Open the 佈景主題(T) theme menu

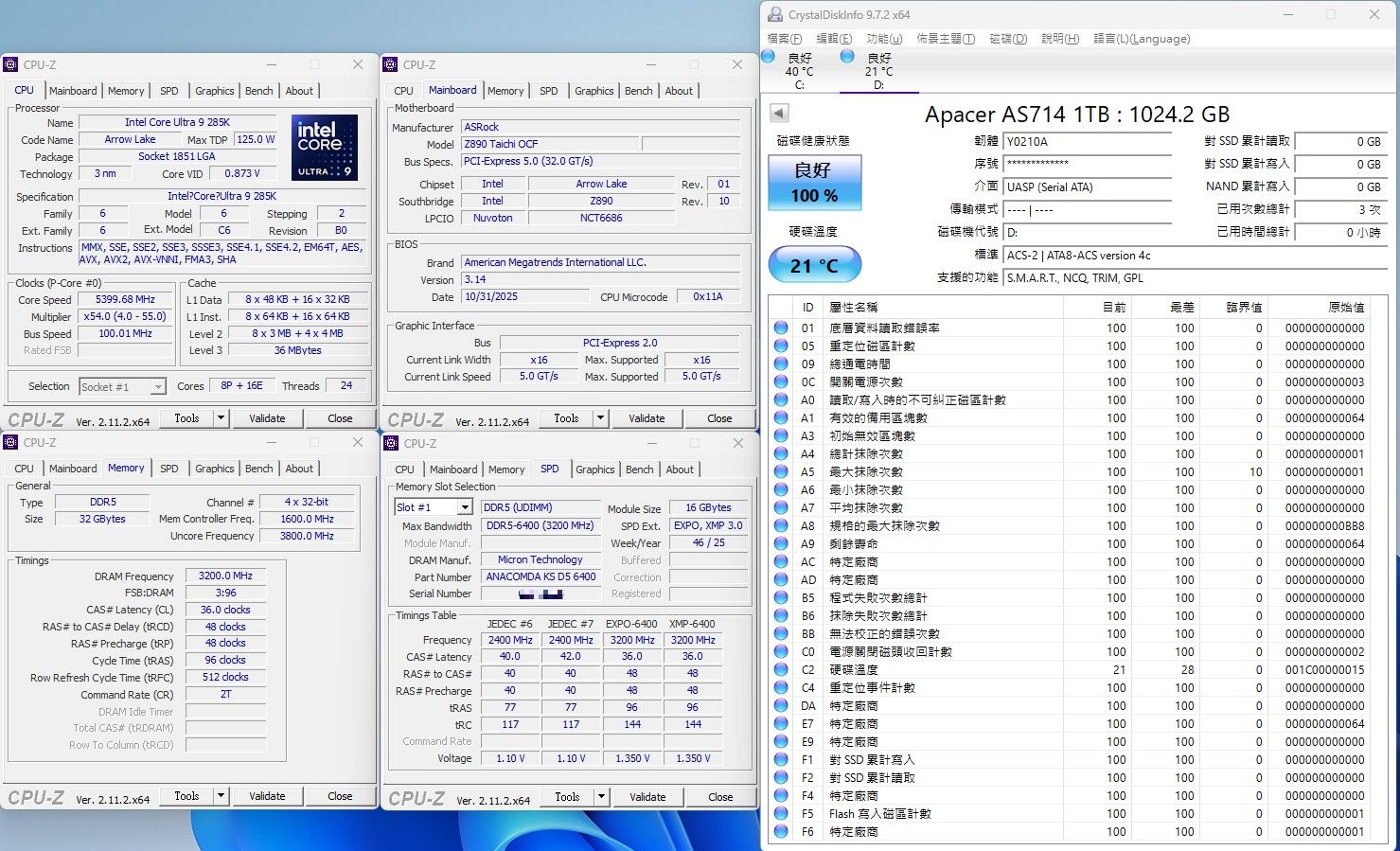(946, 39)
